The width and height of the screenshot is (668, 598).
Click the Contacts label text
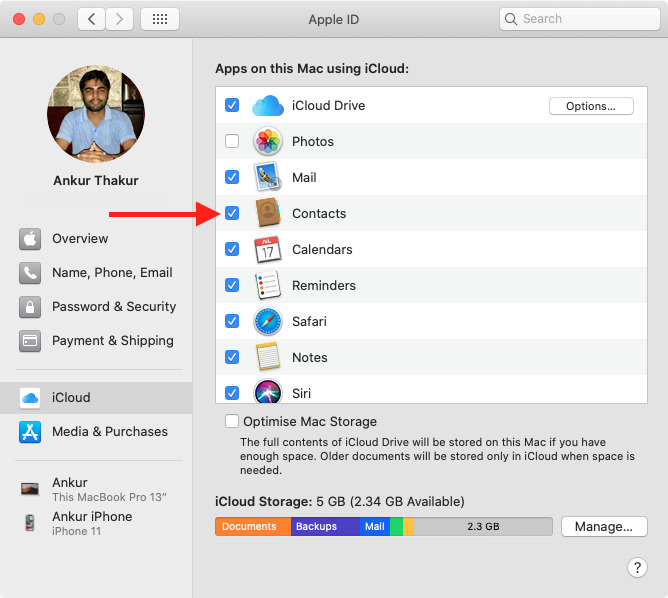coord(319,213)
